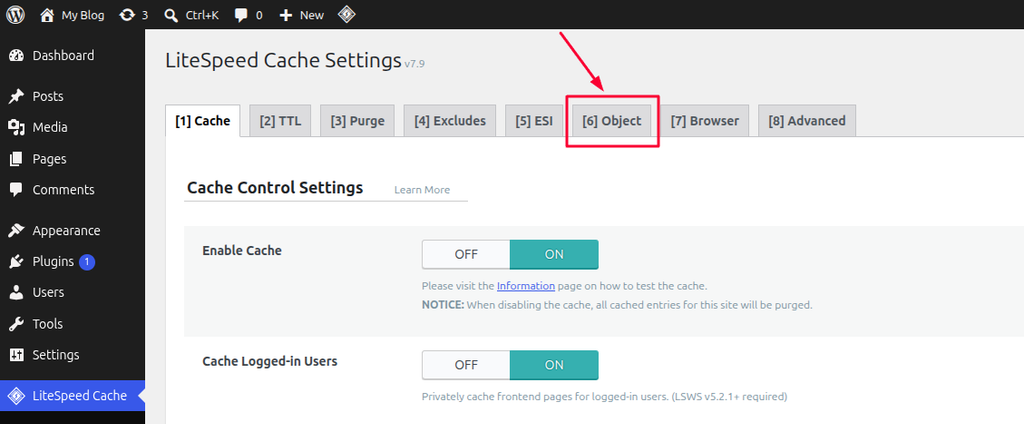Open the Ctrl+K search icon
This screenshot has height=424, width=1024.
[x=171, y=15]
